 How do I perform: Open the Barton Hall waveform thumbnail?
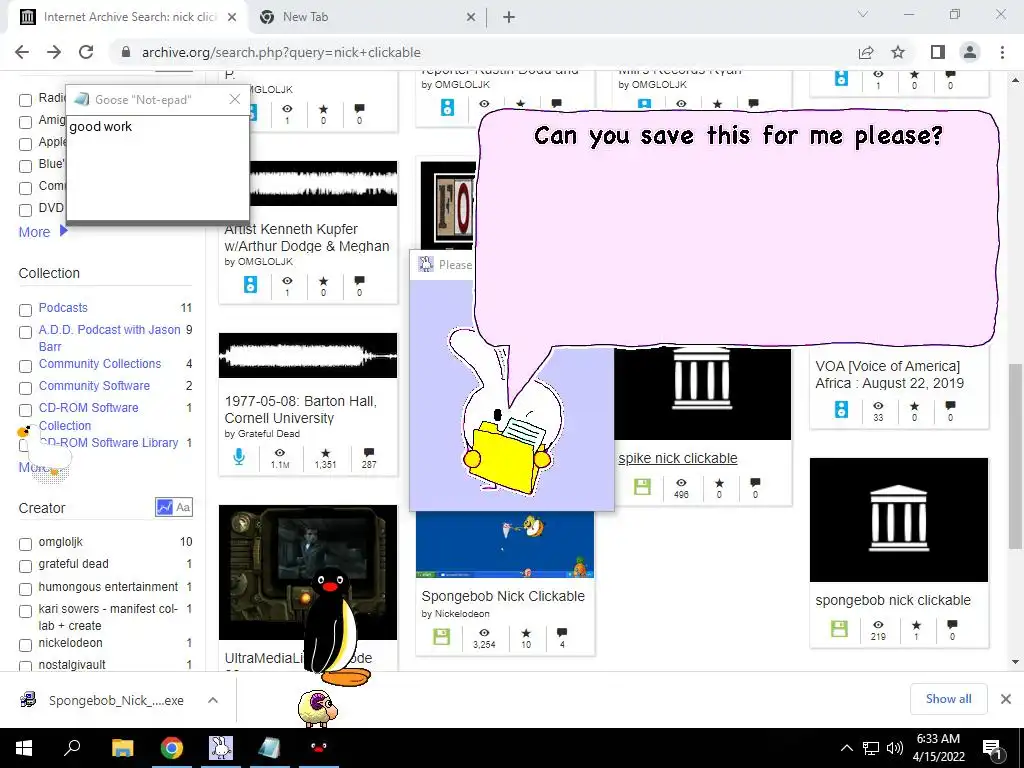(308, 355)
